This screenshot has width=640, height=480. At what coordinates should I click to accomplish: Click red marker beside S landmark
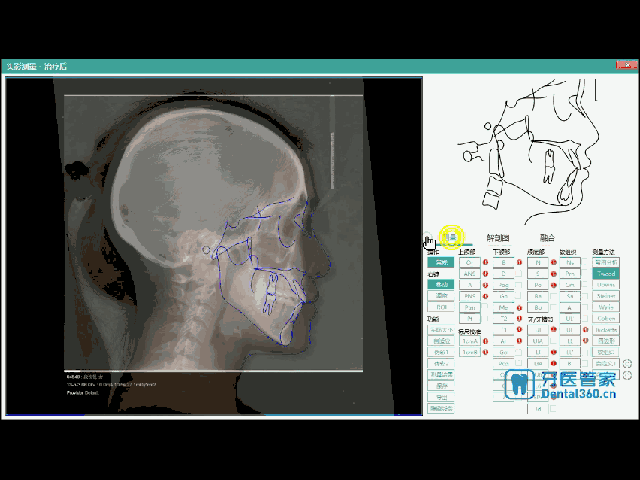pos(554,274)
